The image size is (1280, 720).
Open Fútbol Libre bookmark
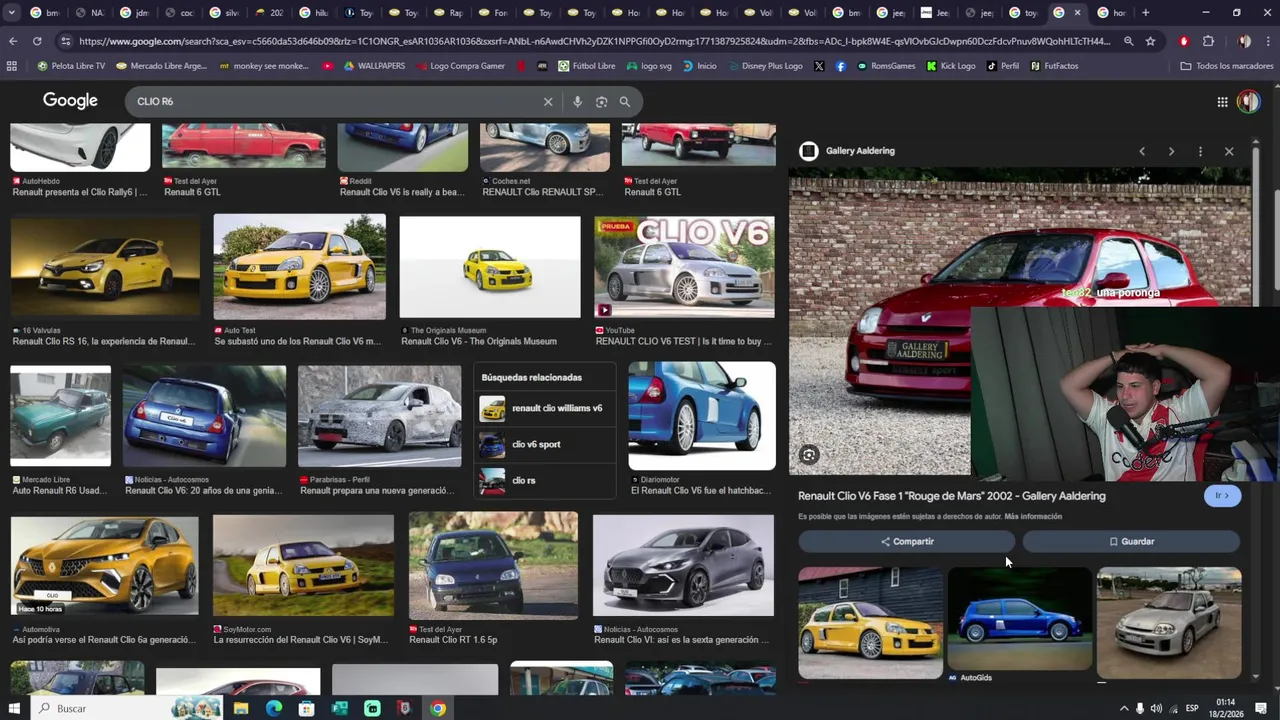(587, 66)
